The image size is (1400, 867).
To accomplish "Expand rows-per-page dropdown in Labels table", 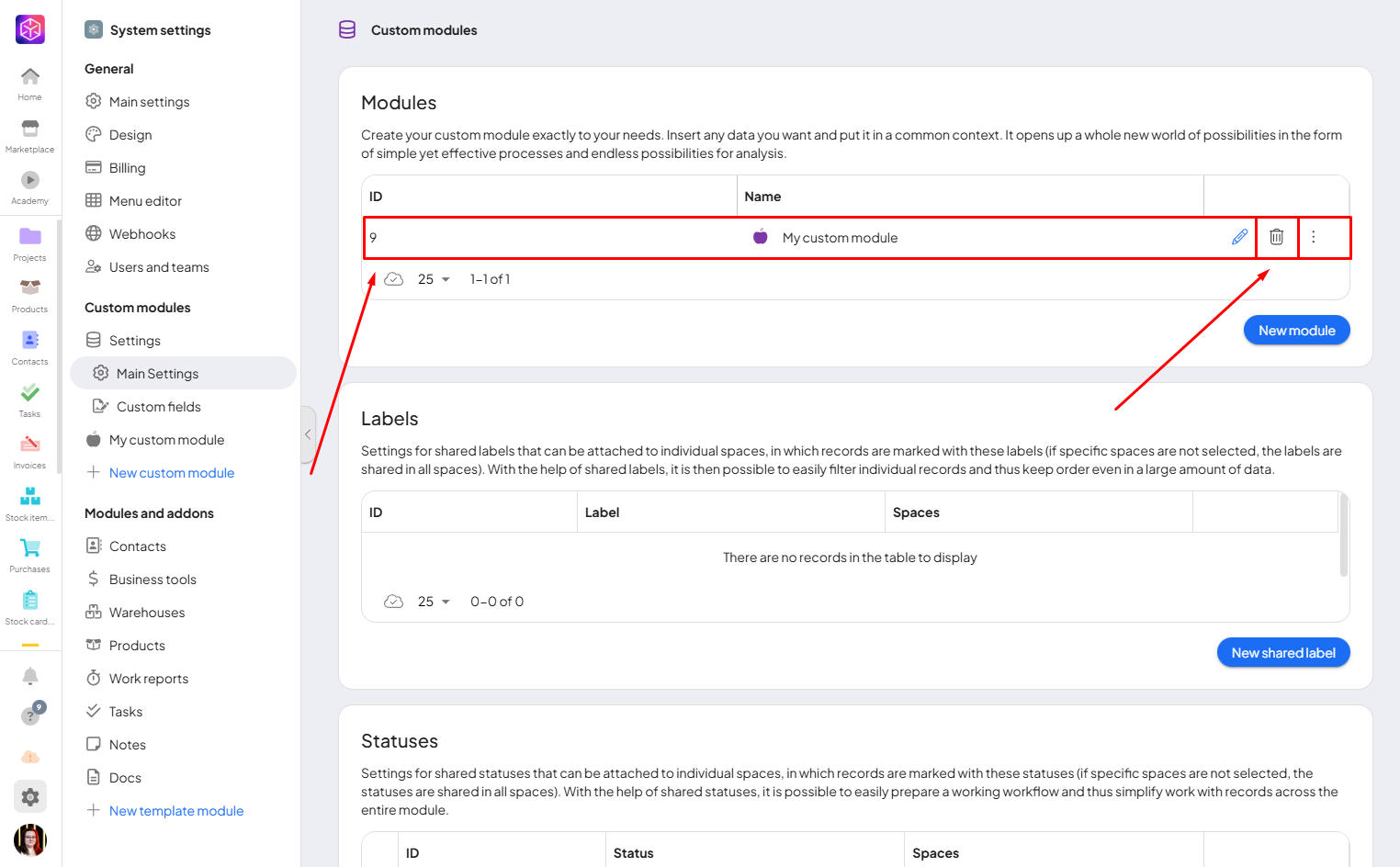I will point(435,602).
